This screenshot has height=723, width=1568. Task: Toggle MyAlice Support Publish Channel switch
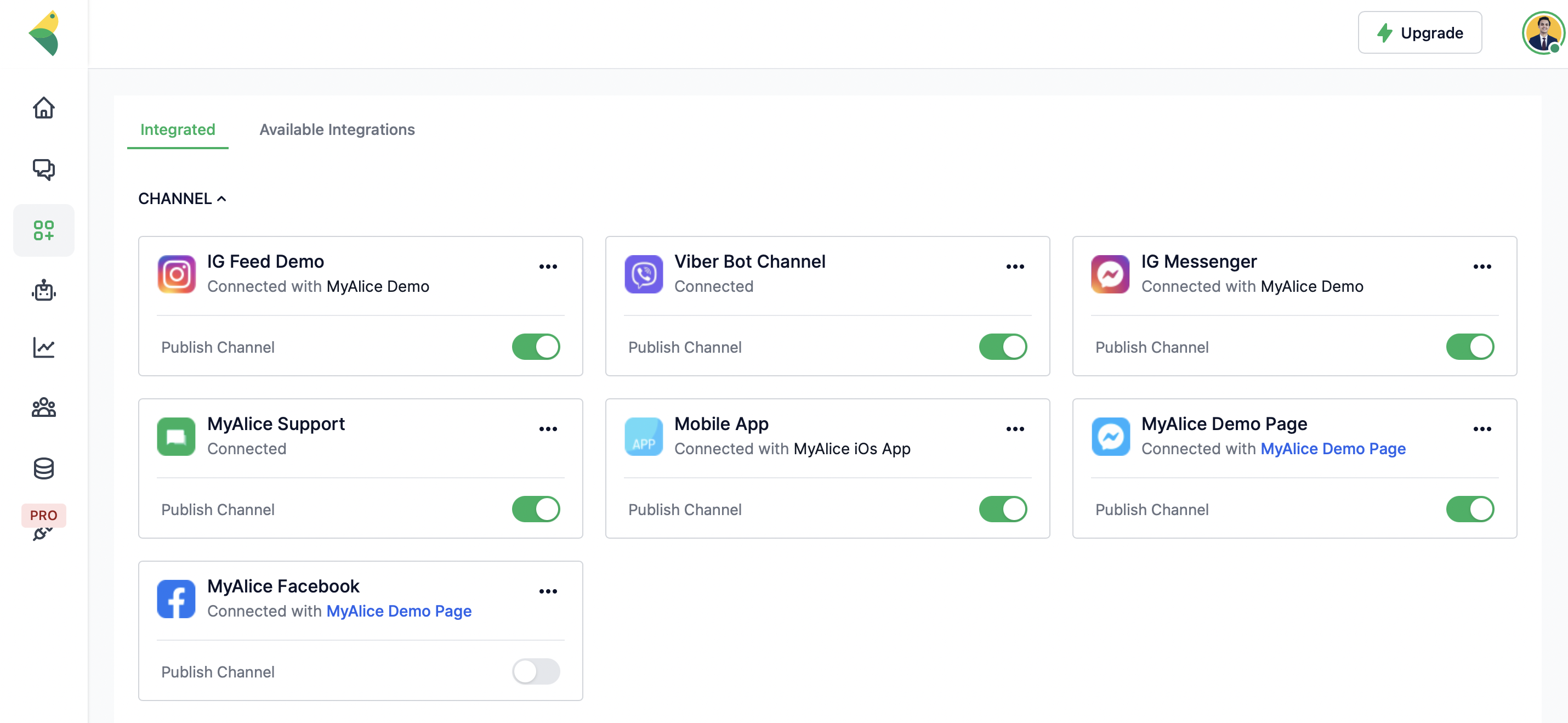point(536,509)
